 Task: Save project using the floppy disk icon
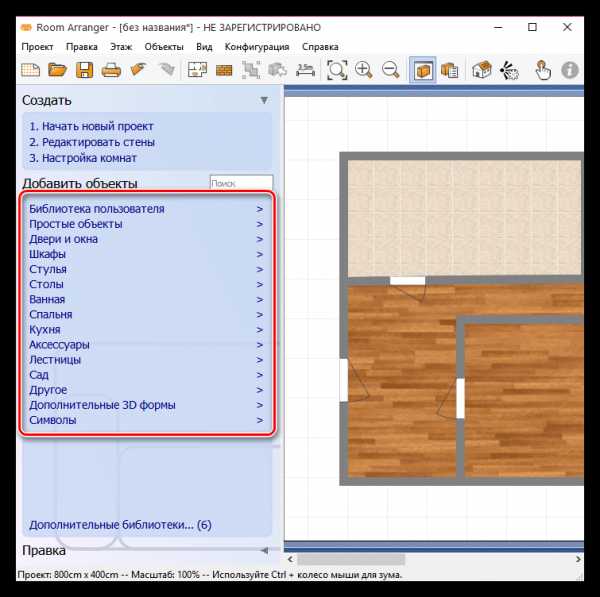point(85,70)
